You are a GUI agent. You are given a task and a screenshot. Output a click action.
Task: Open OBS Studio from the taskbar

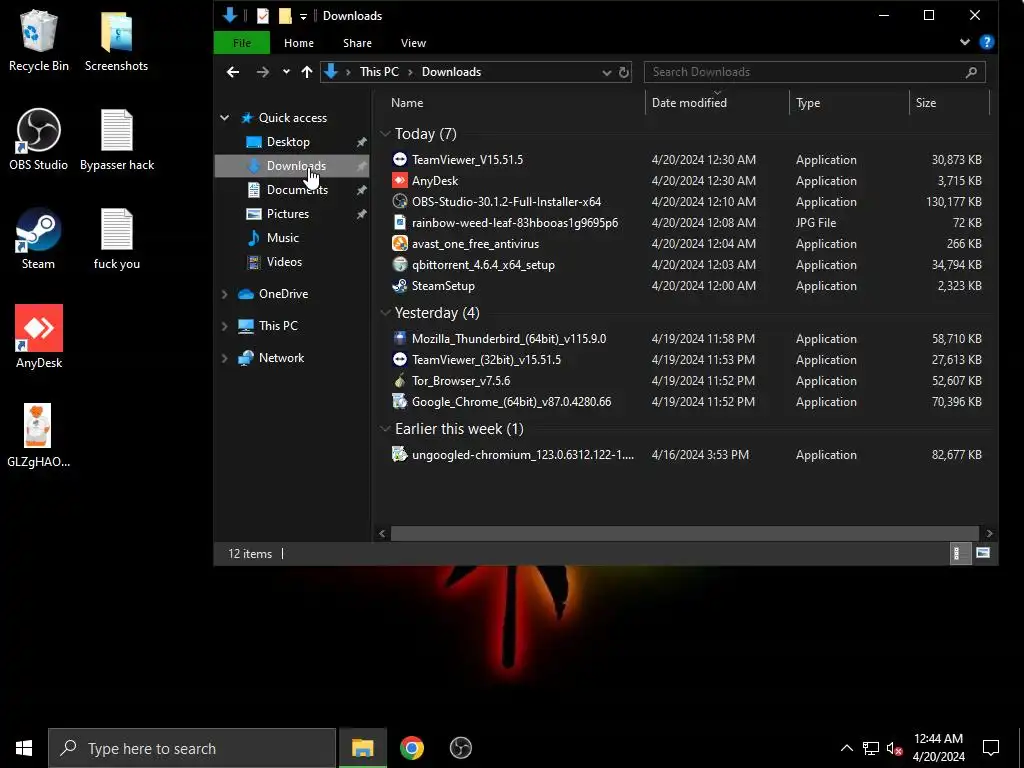point(461,748)
